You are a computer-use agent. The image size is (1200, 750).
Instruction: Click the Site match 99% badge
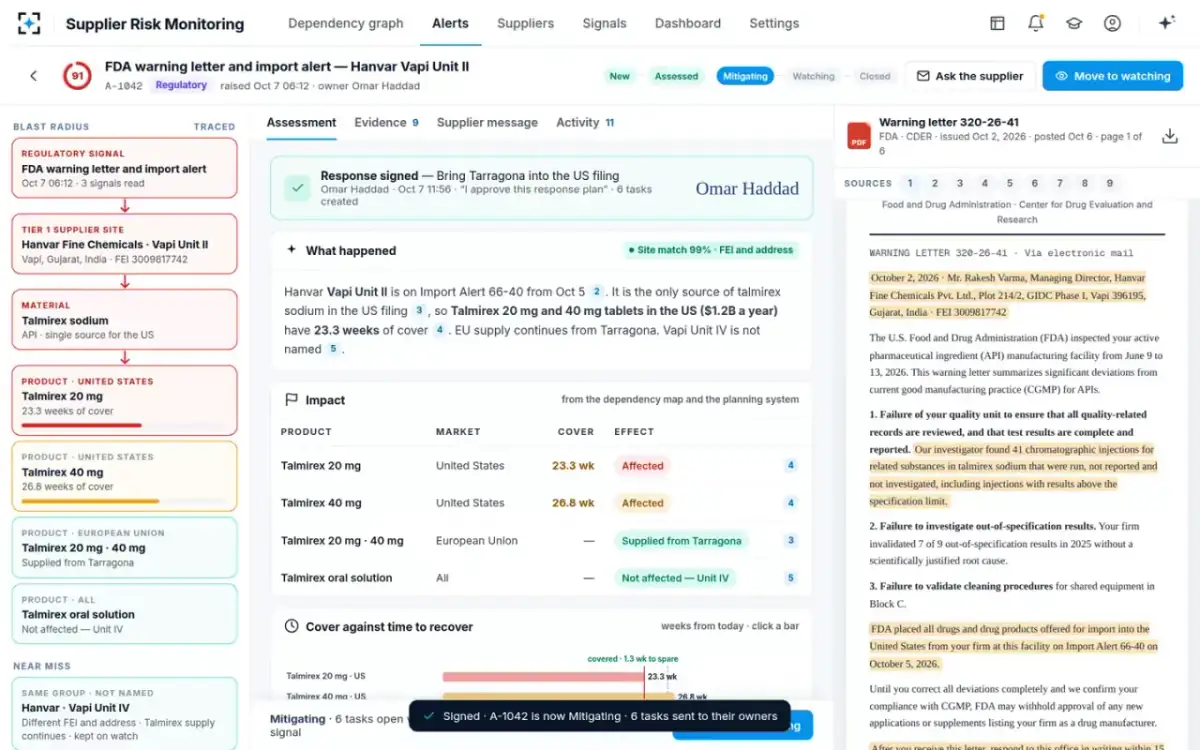coord(711,250)
